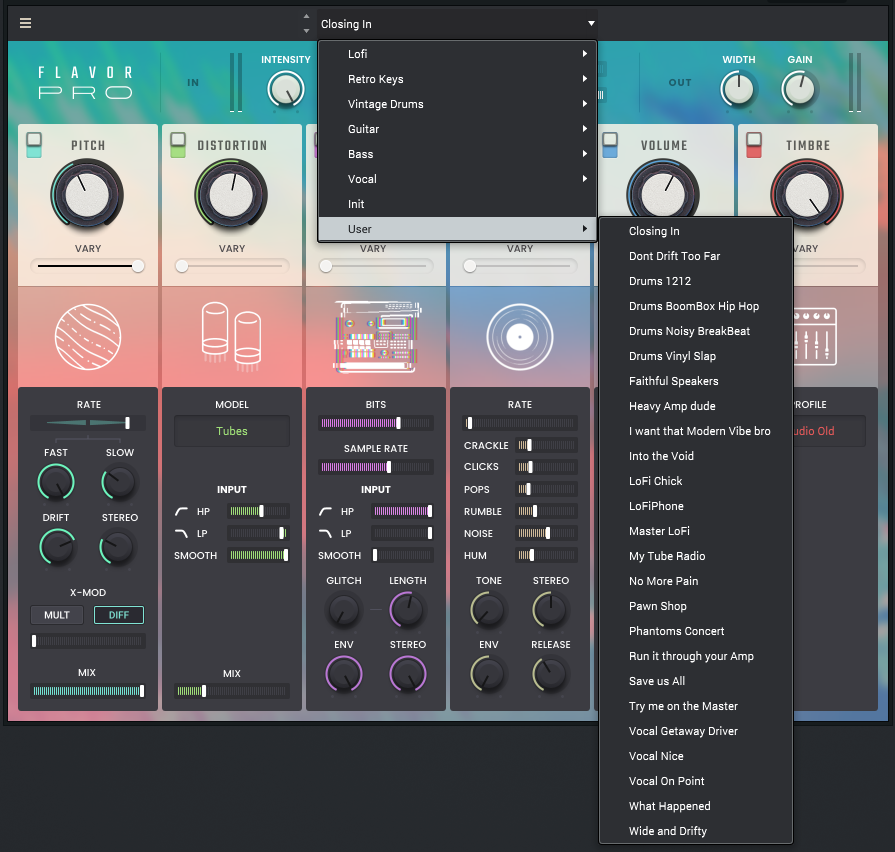This screenshot has height=852, width=895.
Task: Click the Drift knob
Action: coord(56,547)
